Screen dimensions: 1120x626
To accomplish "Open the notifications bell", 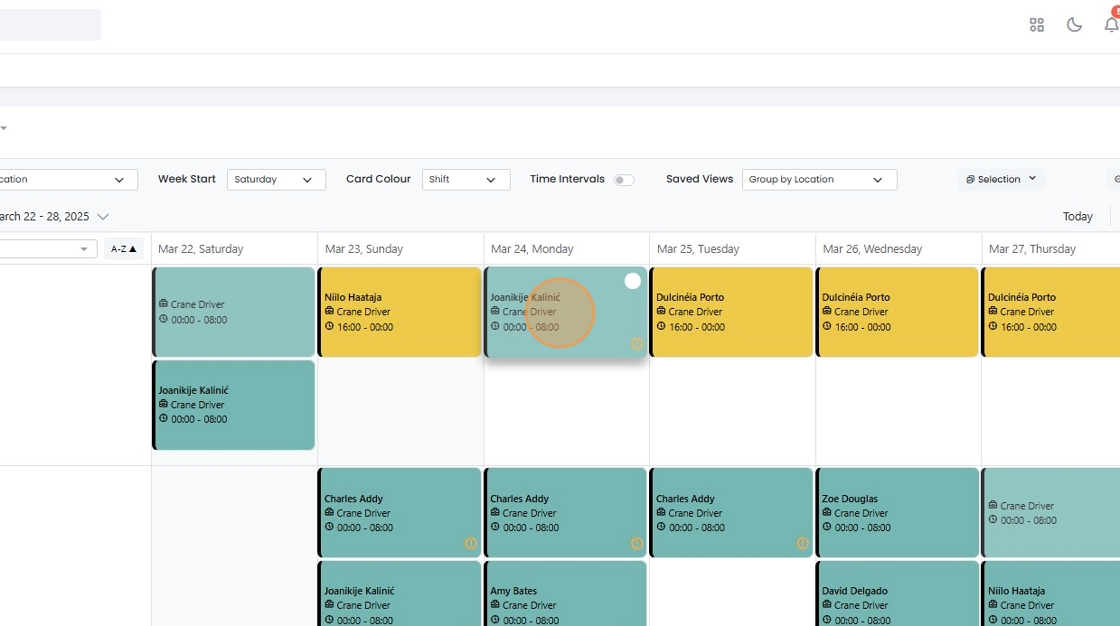I will 1110,25.
